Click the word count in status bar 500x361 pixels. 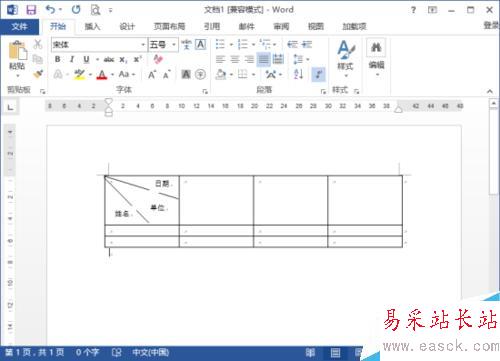click(x=88, y=352)
